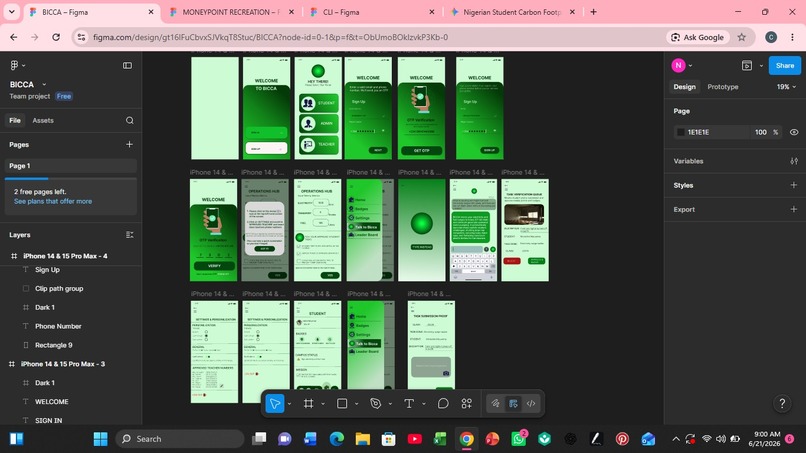Click the page background color swatch

[681, 132]
